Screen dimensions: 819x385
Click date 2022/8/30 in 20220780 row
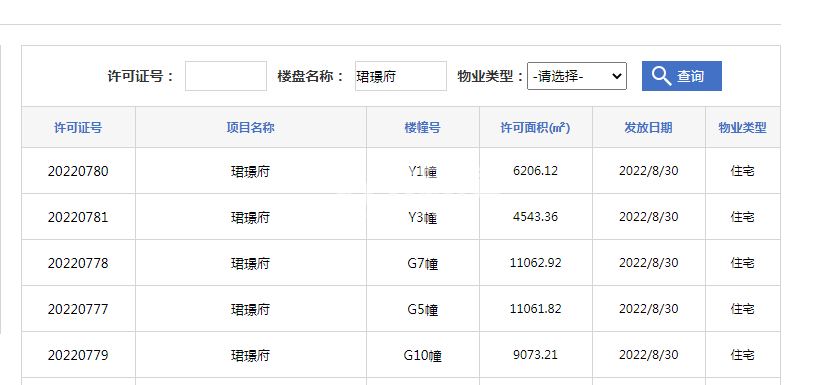click(x=648, y=171)
